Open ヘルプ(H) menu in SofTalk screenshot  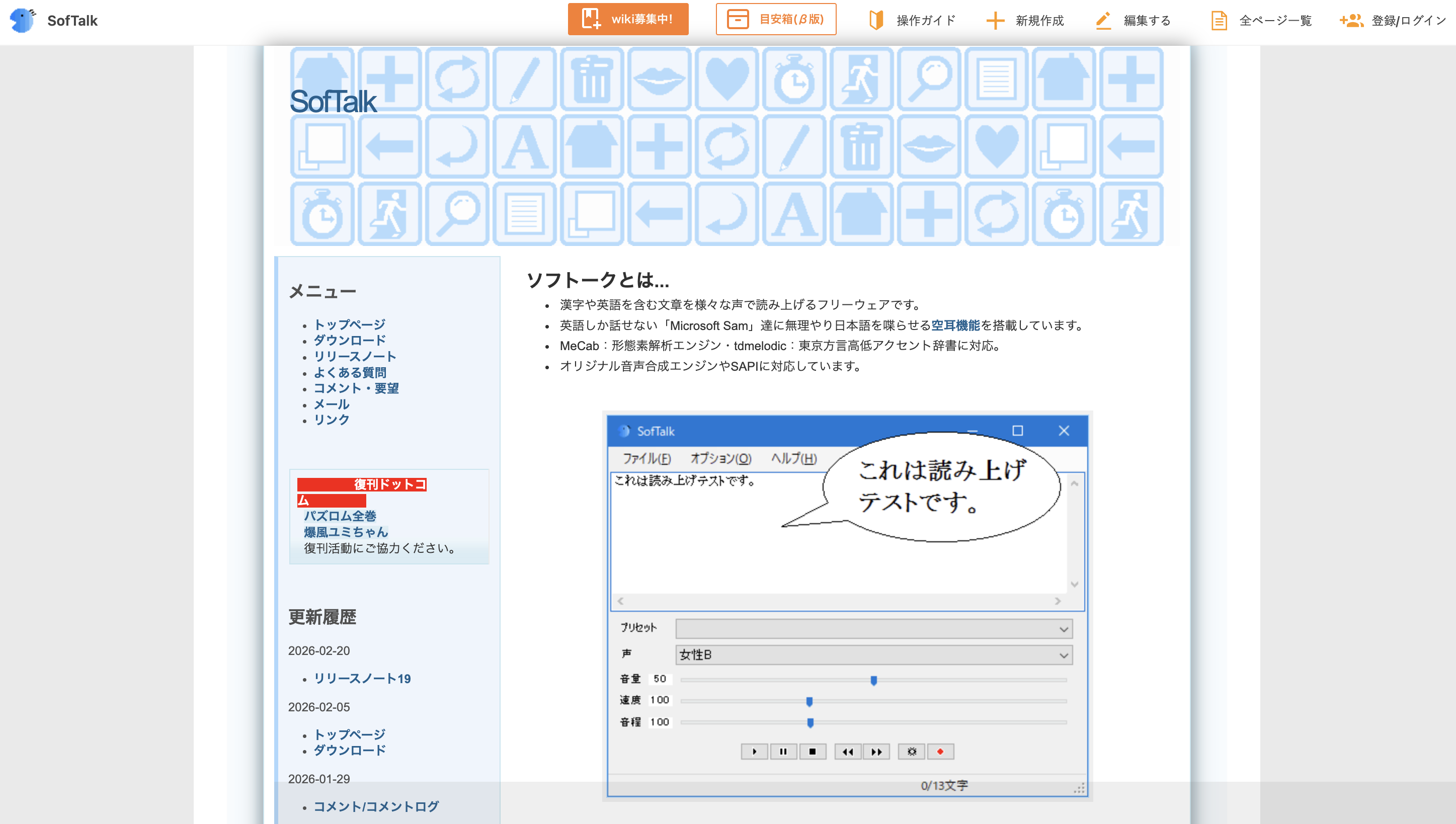[x=793, y=458]
